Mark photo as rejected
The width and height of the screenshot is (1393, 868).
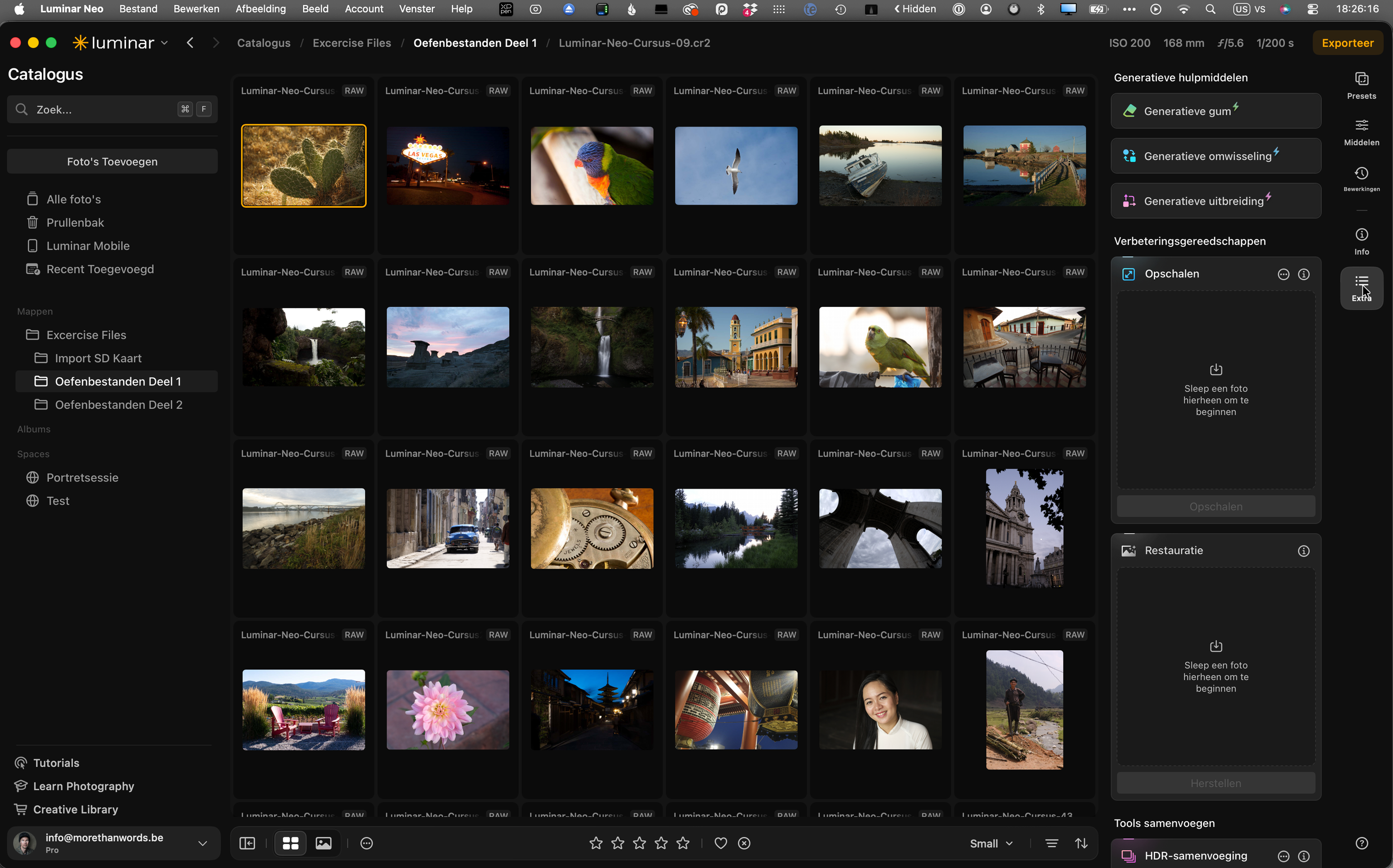click(x=744, y=843)
